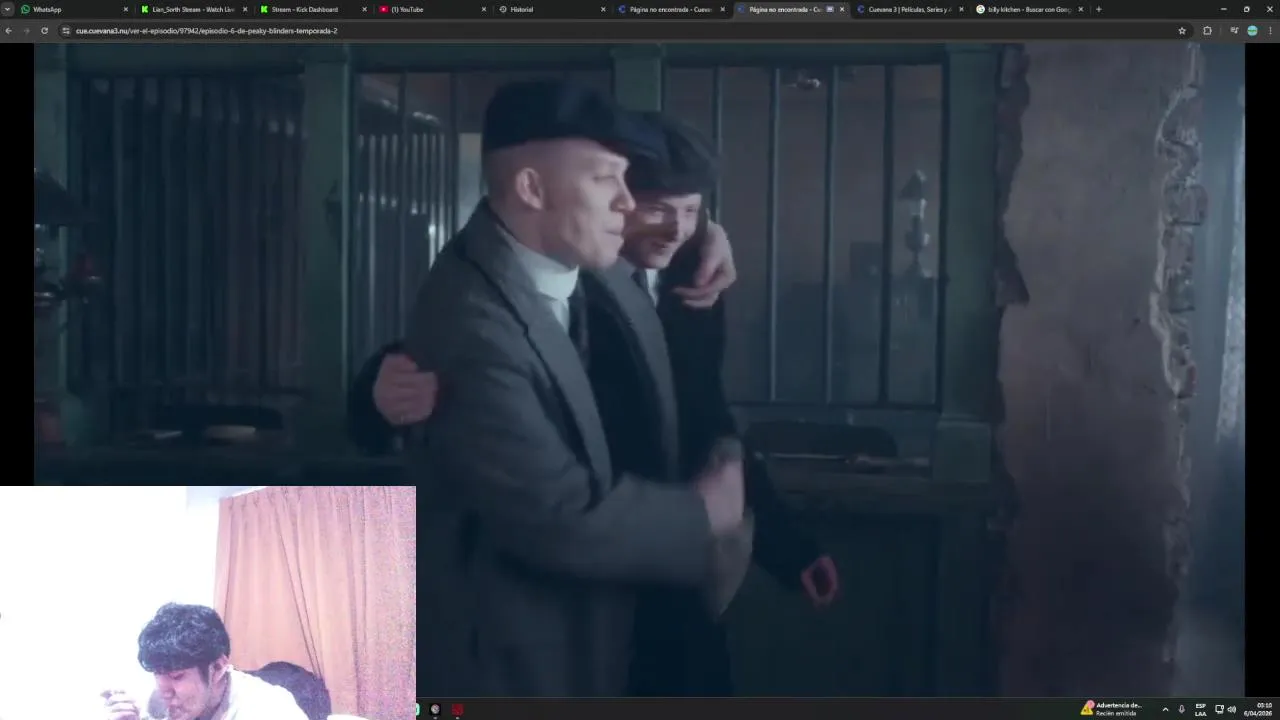Switch to the Historial tab
This screenshot has height=720, width=1280.
point(551,9)
